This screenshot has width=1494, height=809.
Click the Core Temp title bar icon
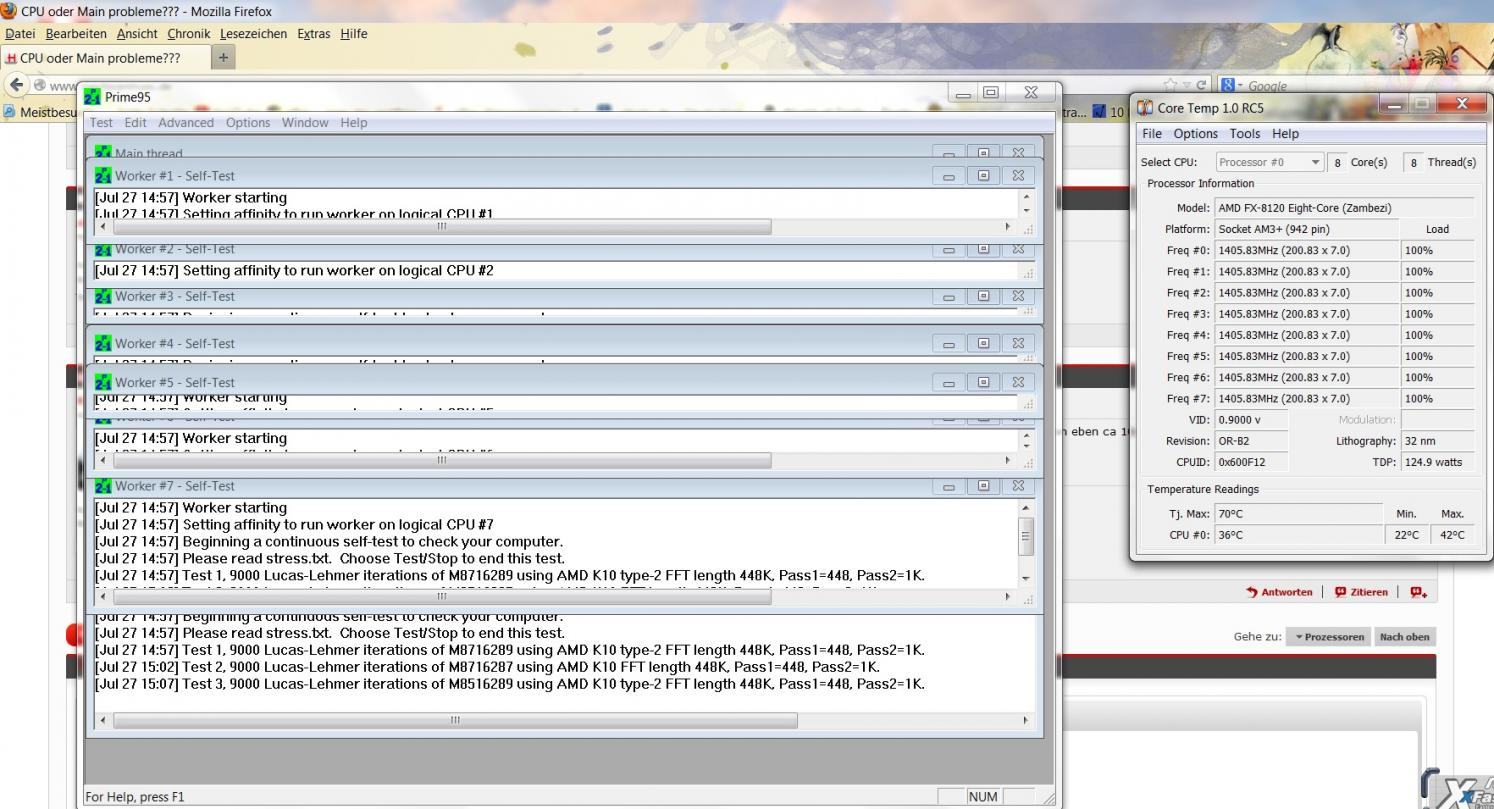pyautogui.click(x=1146, y=107)
